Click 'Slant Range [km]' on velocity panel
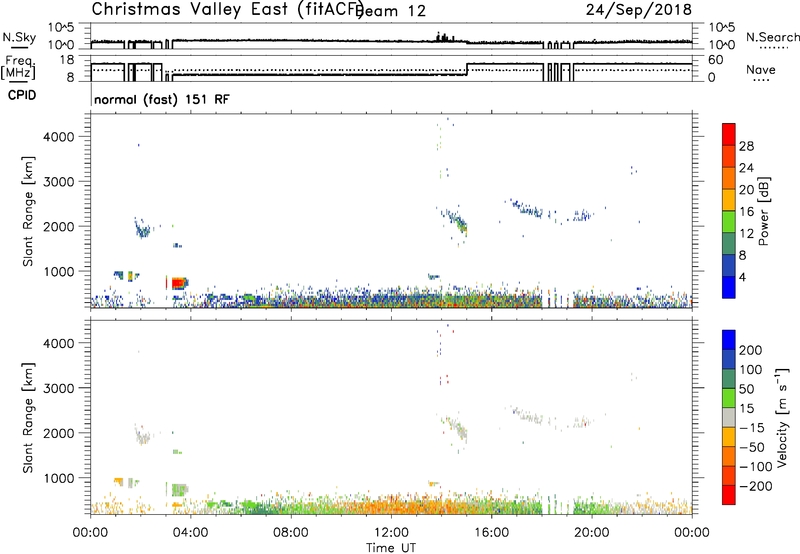The image size is (800, 554). (28, 418)
